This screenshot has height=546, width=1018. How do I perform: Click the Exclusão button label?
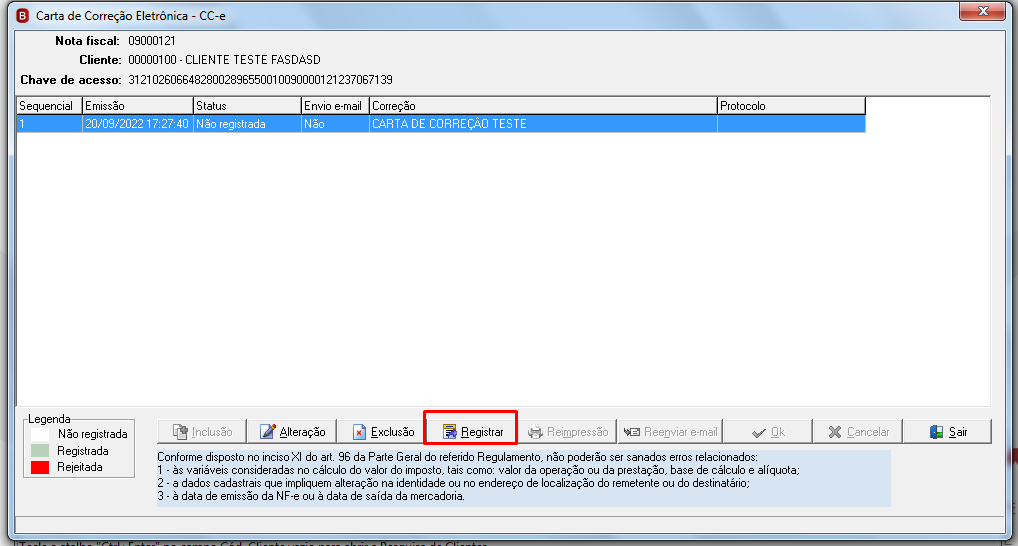392,432
